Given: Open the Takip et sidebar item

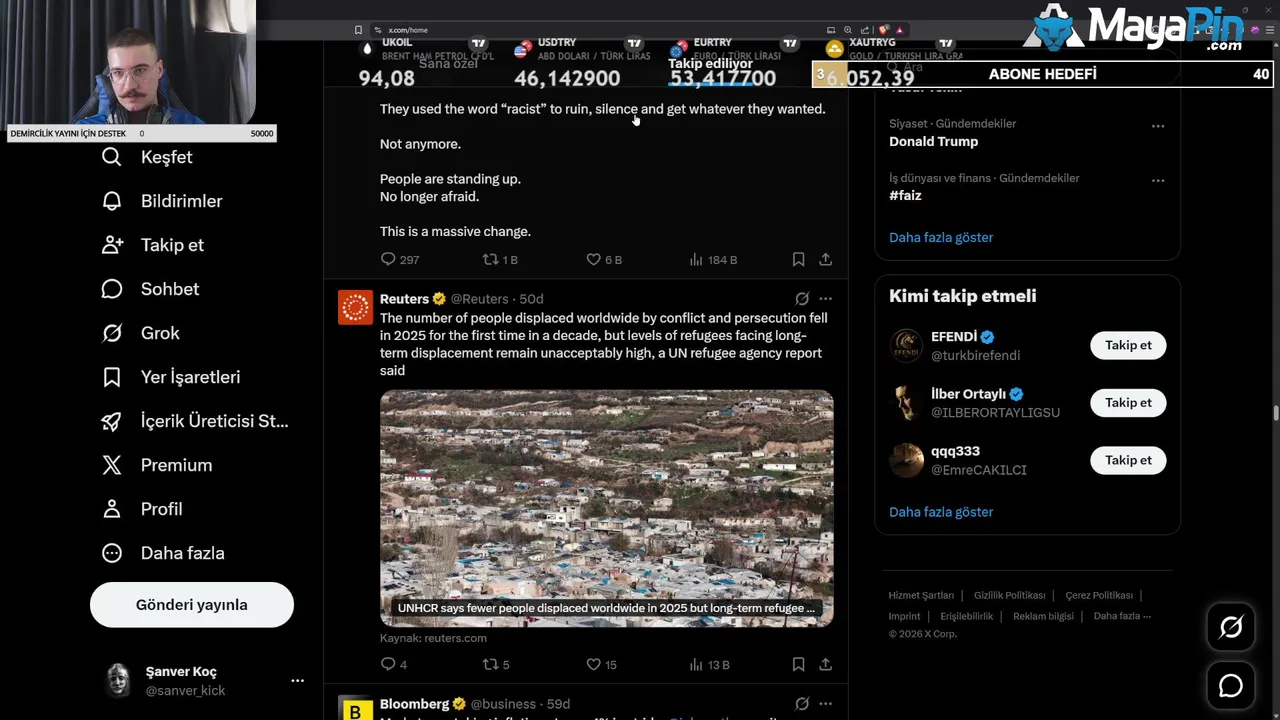Looking at the screenshot, I should [153, 245].
